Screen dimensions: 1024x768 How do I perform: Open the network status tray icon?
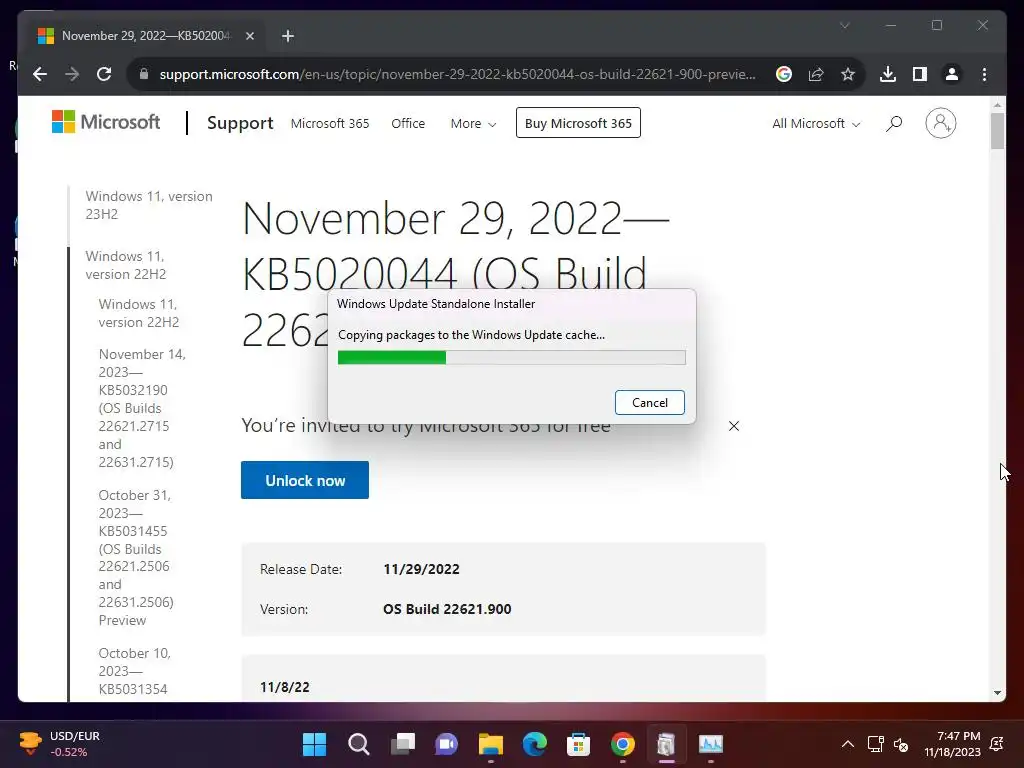(x=875, y=744)
